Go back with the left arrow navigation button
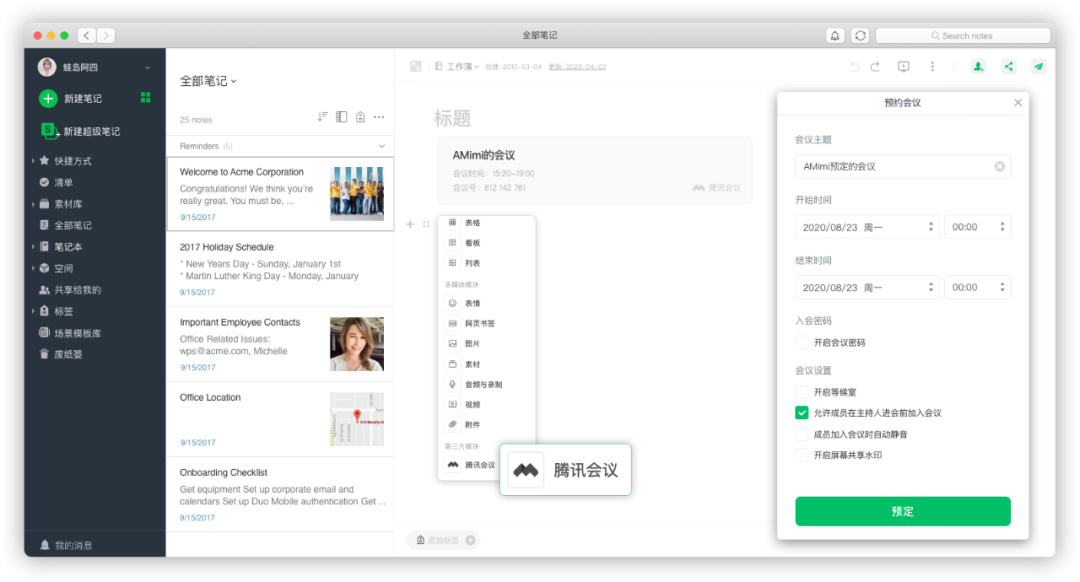Viewport: 1080px width, 582px height. tap(87, 35)
